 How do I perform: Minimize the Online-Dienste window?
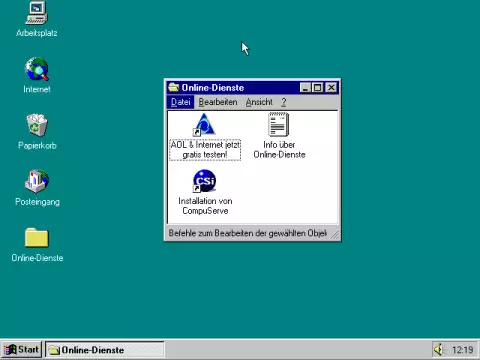(x=305, y=88)
